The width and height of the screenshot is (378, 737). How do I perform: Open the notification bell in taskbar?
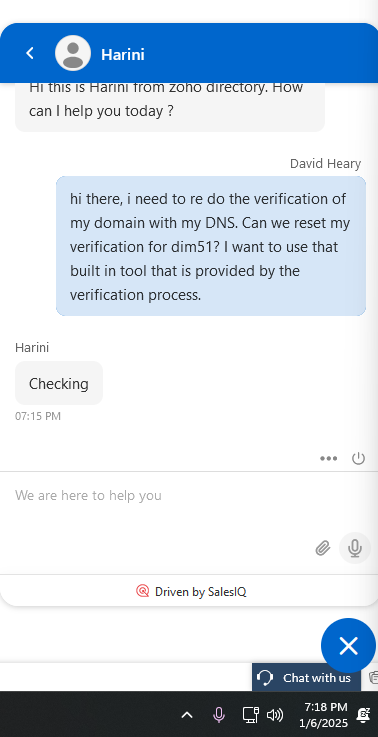[363, 715]
